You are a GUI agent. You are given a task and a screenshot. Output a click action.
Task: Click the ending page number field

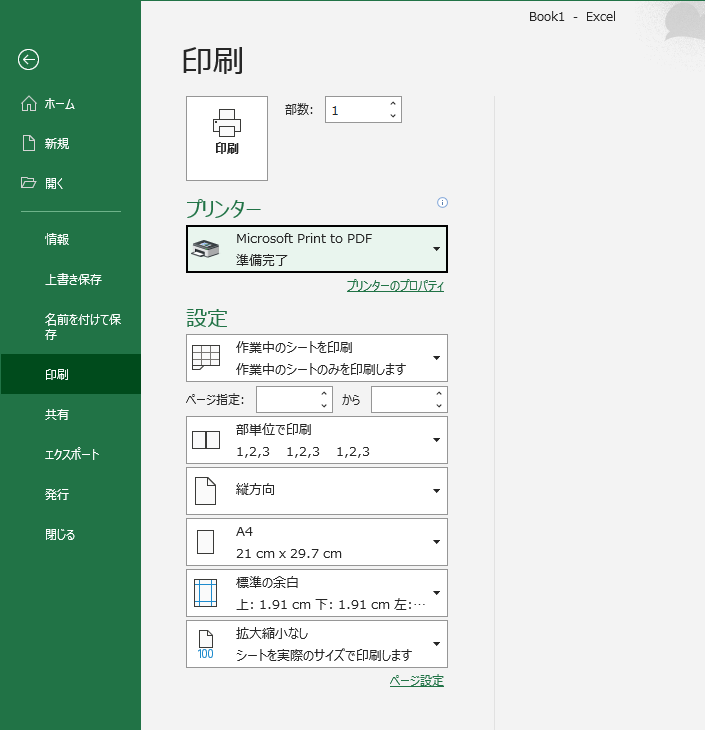(400, 400)
